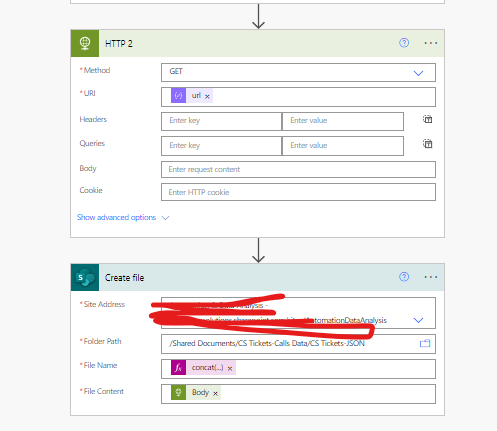Click the Headers Enter value field
Screen dimensions: 497x431
(343, 121)
